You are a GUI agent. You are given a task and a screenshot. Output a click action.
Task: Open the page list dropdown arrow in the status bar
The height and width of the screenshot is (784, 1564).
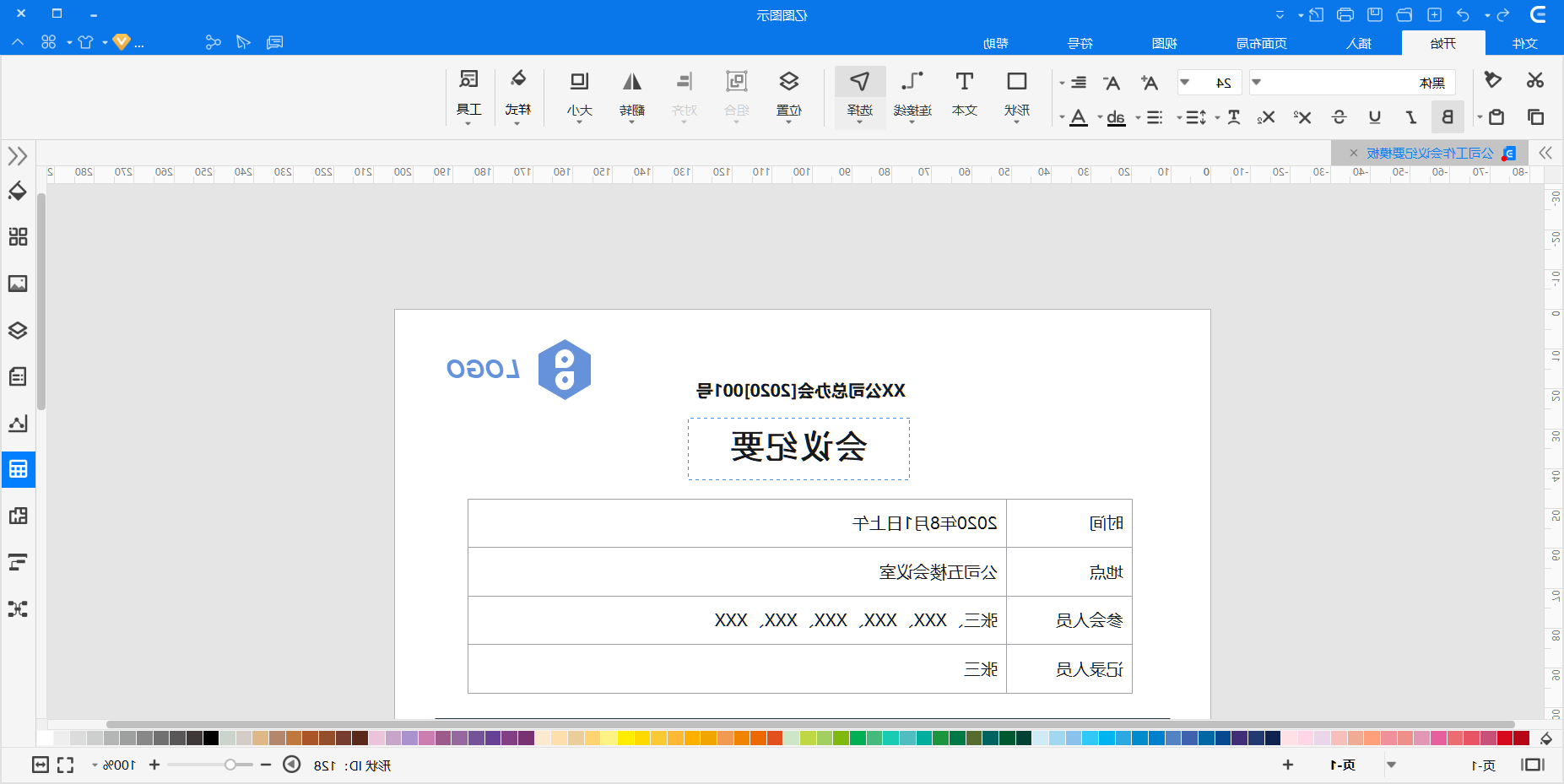coord(1392,765)
